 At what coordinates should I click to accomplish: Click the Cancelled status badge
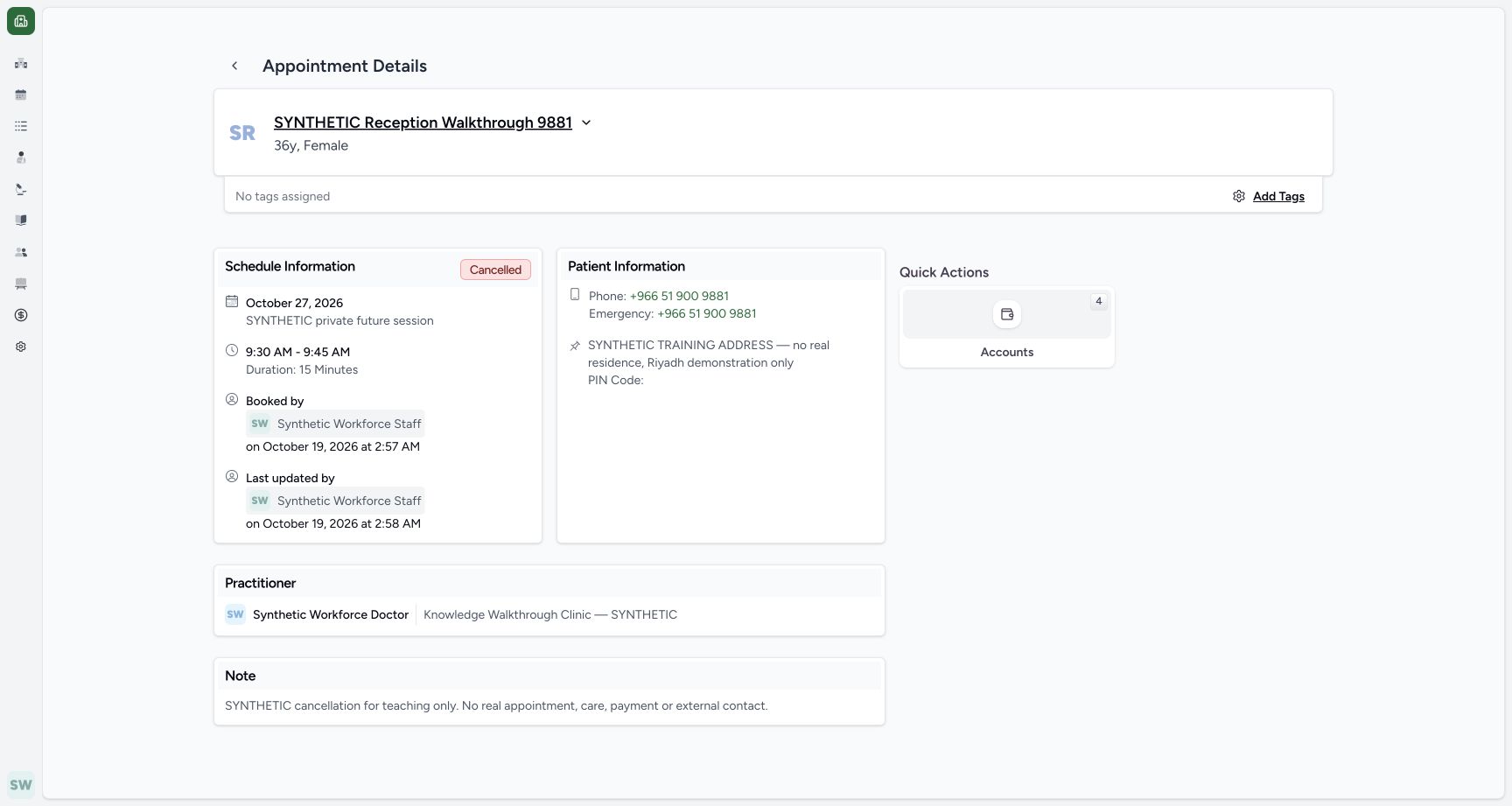tap(495, 270)
